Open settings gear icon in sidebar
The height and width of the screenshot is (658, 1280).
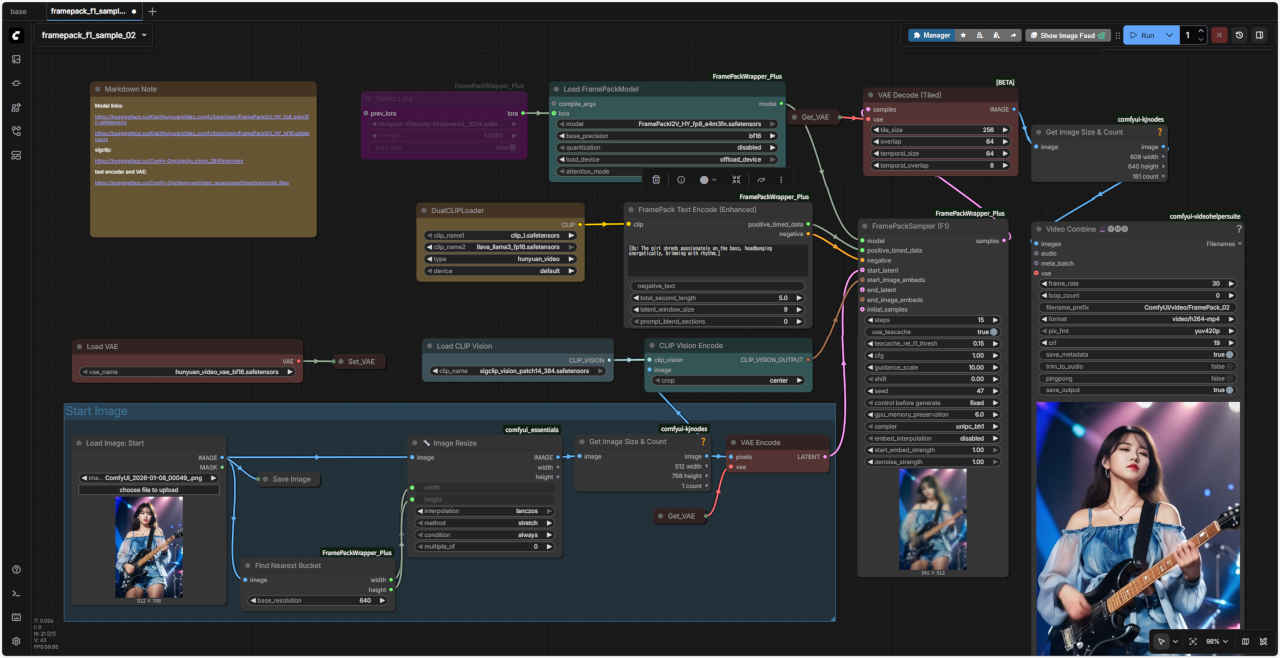click(16, 641)
